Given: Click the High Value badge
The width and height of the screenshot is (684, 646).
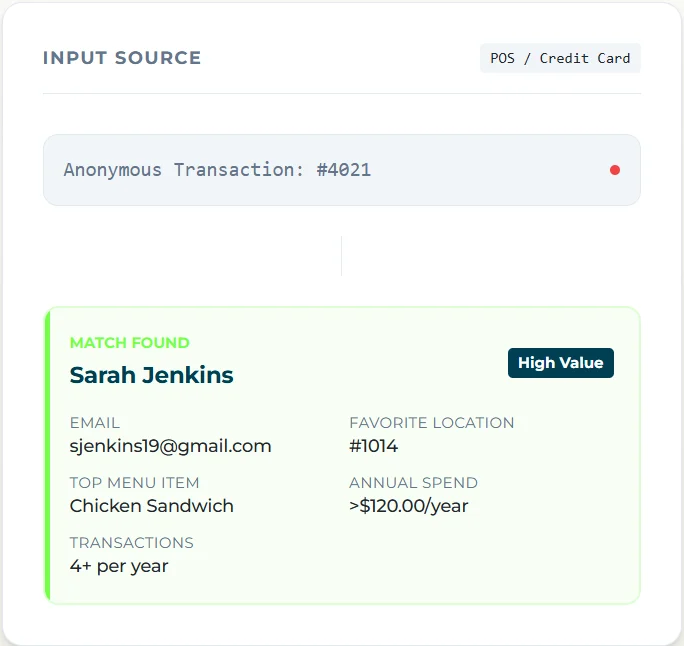Looking at the screenshot, I should pos(560,363).
